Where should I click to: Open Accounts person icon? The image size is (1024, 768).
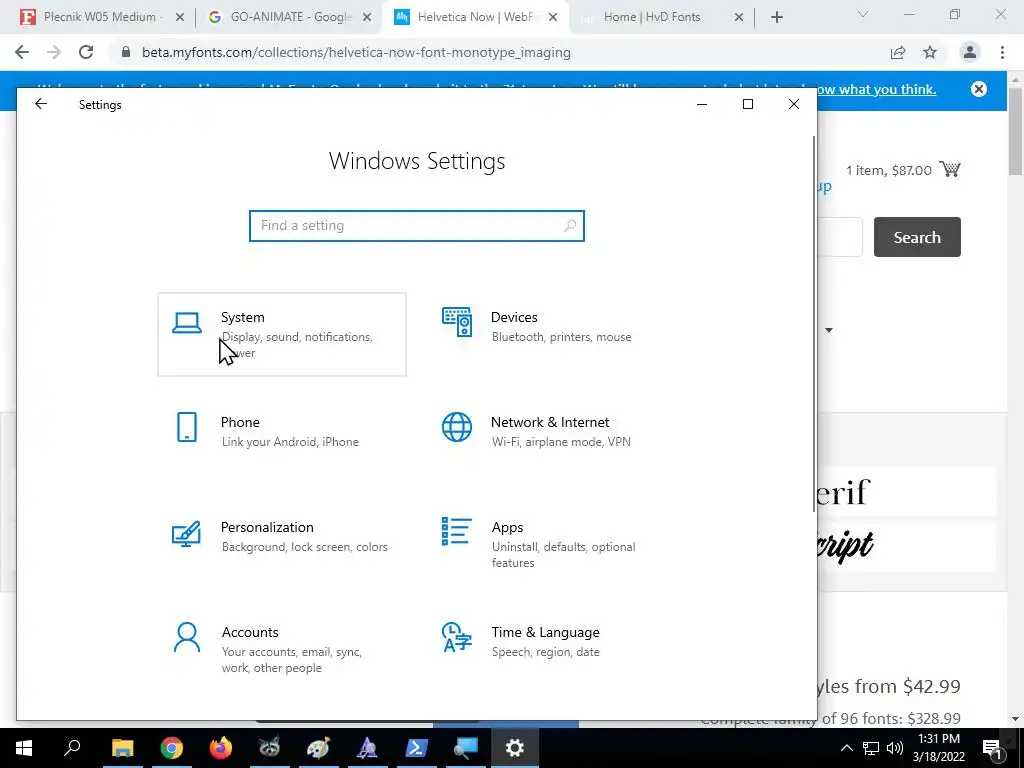pyautogui.click(x=187, y=637)
